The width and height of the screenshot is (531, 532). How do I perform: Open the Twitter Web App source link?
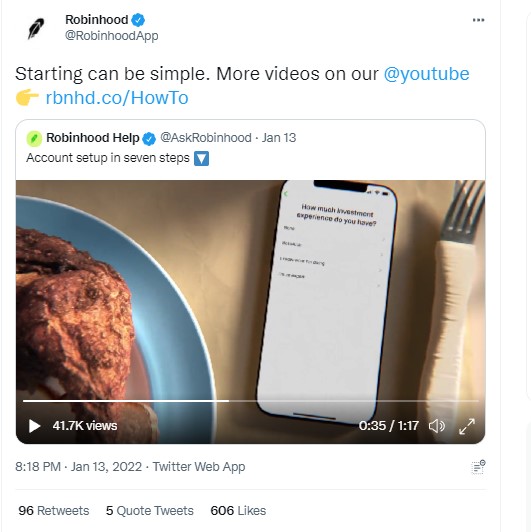click(199, 467)
